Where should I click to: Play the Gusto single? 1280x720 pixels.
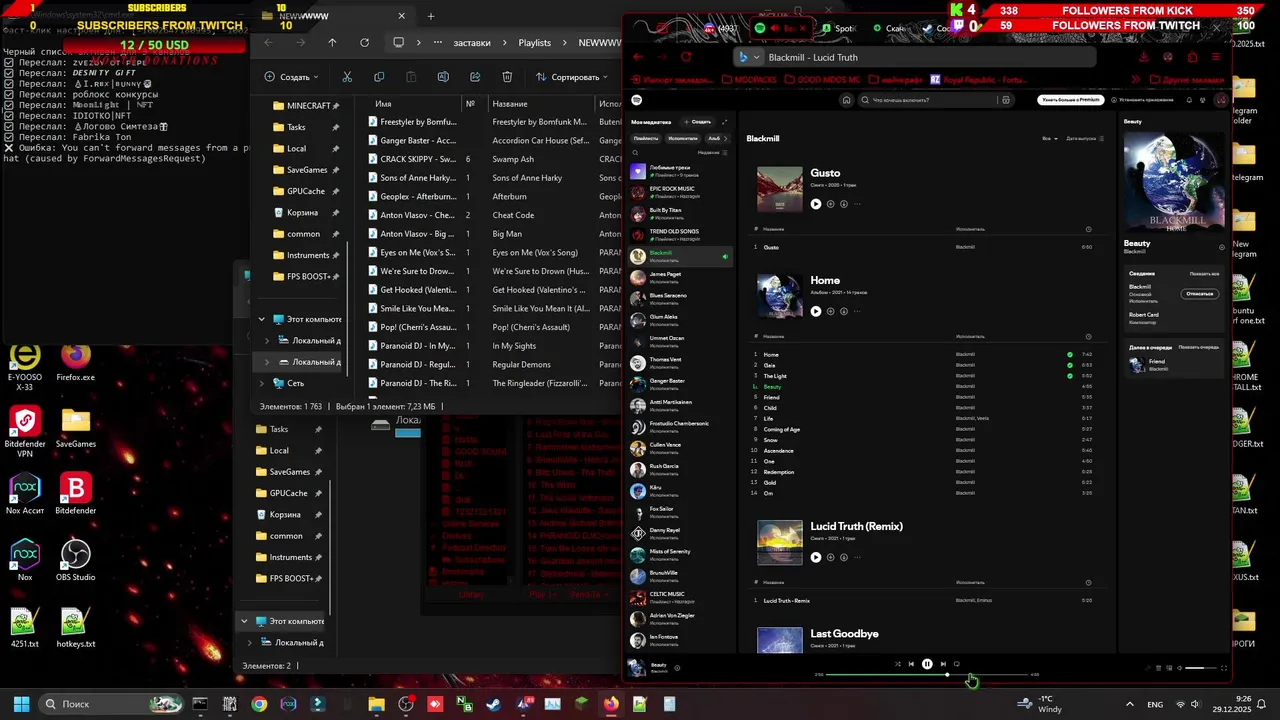(x=816, y=204)
